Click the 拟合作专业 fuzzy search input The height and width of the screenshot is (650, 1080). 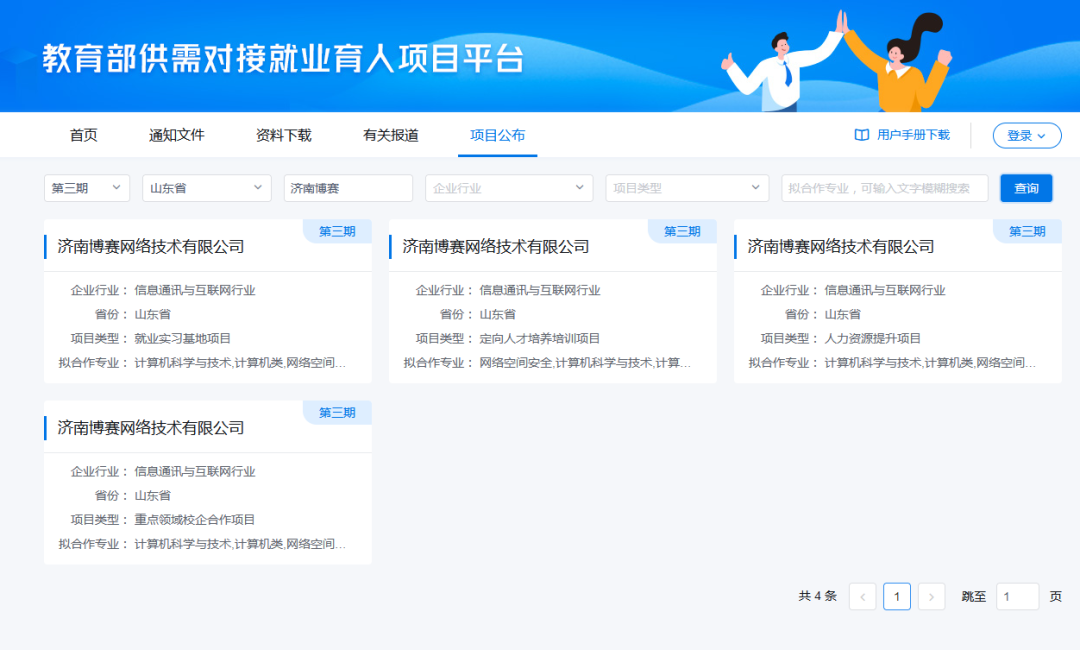click(884, 188)
